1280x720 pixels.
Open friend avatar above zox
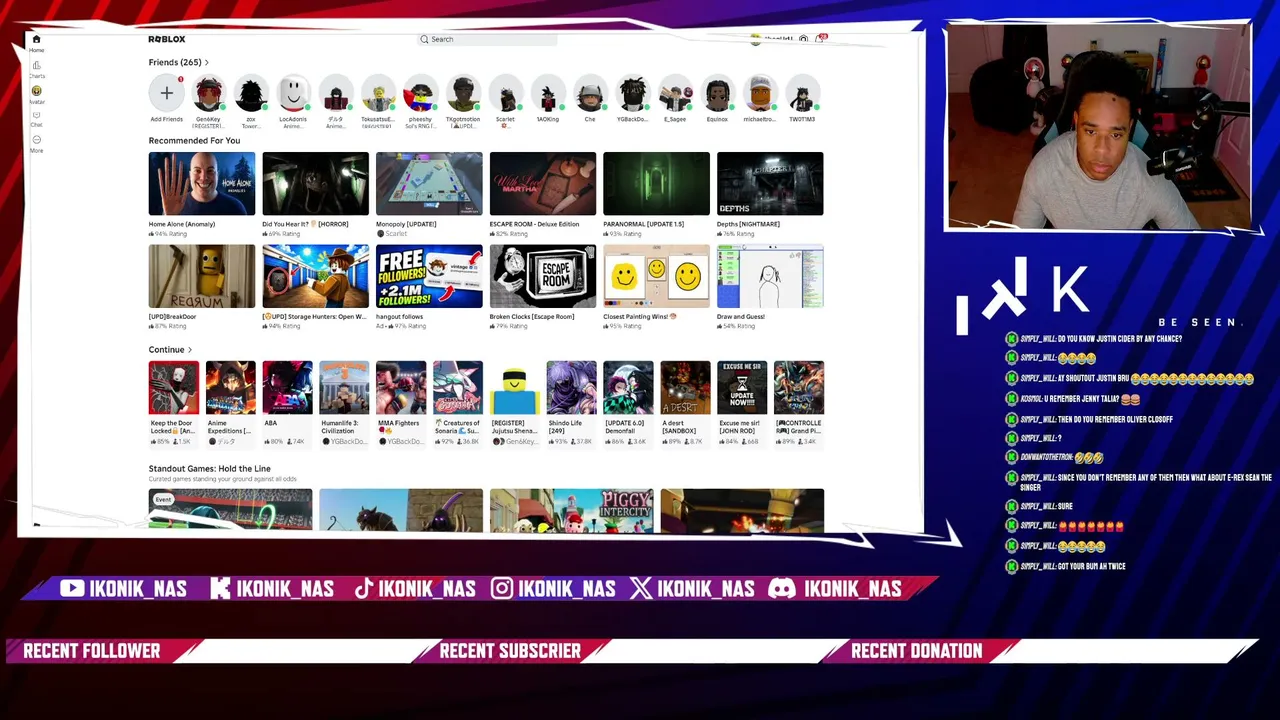(x=251, y=93)
